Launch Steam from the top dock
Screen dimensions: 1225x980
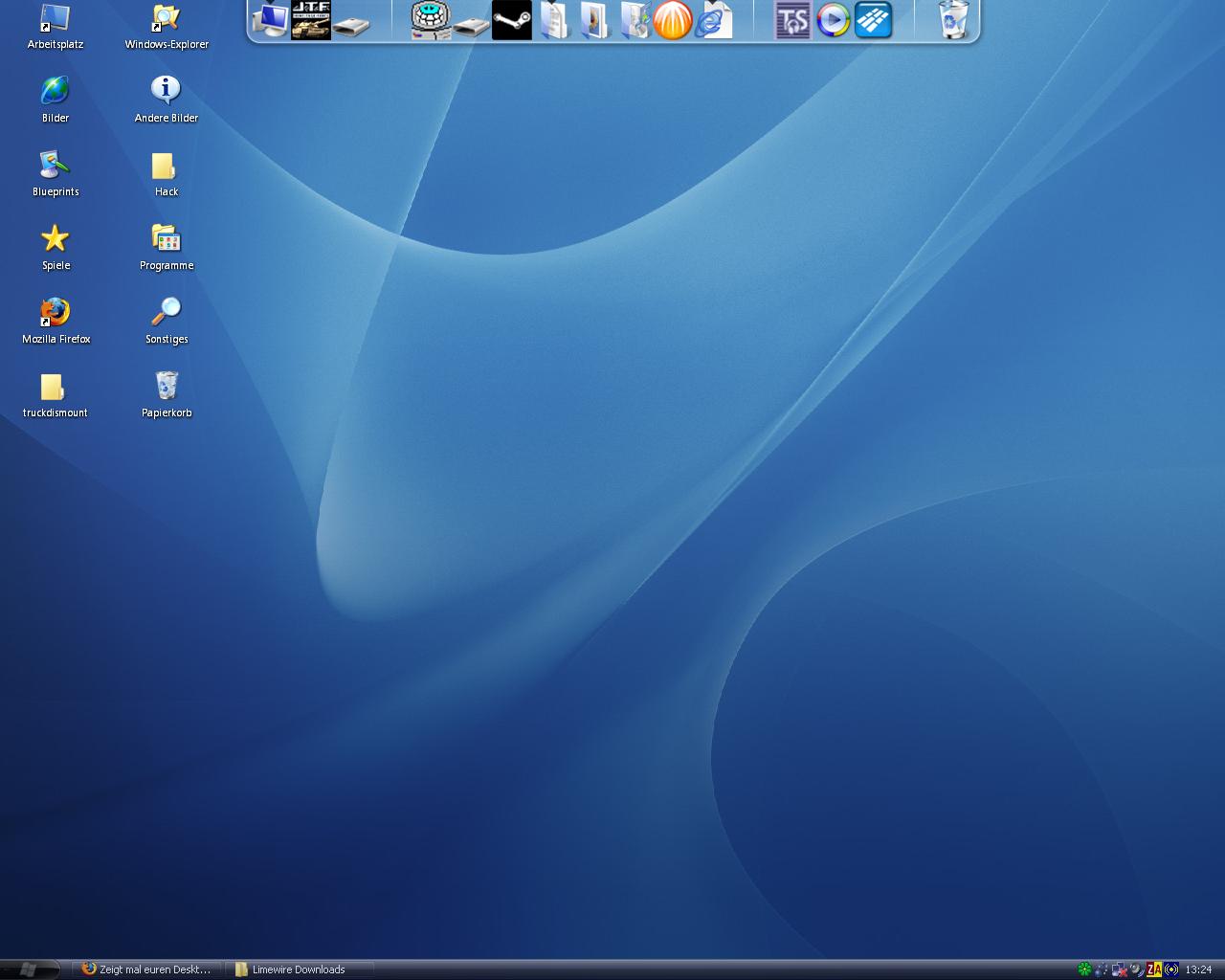pos(511,20)
